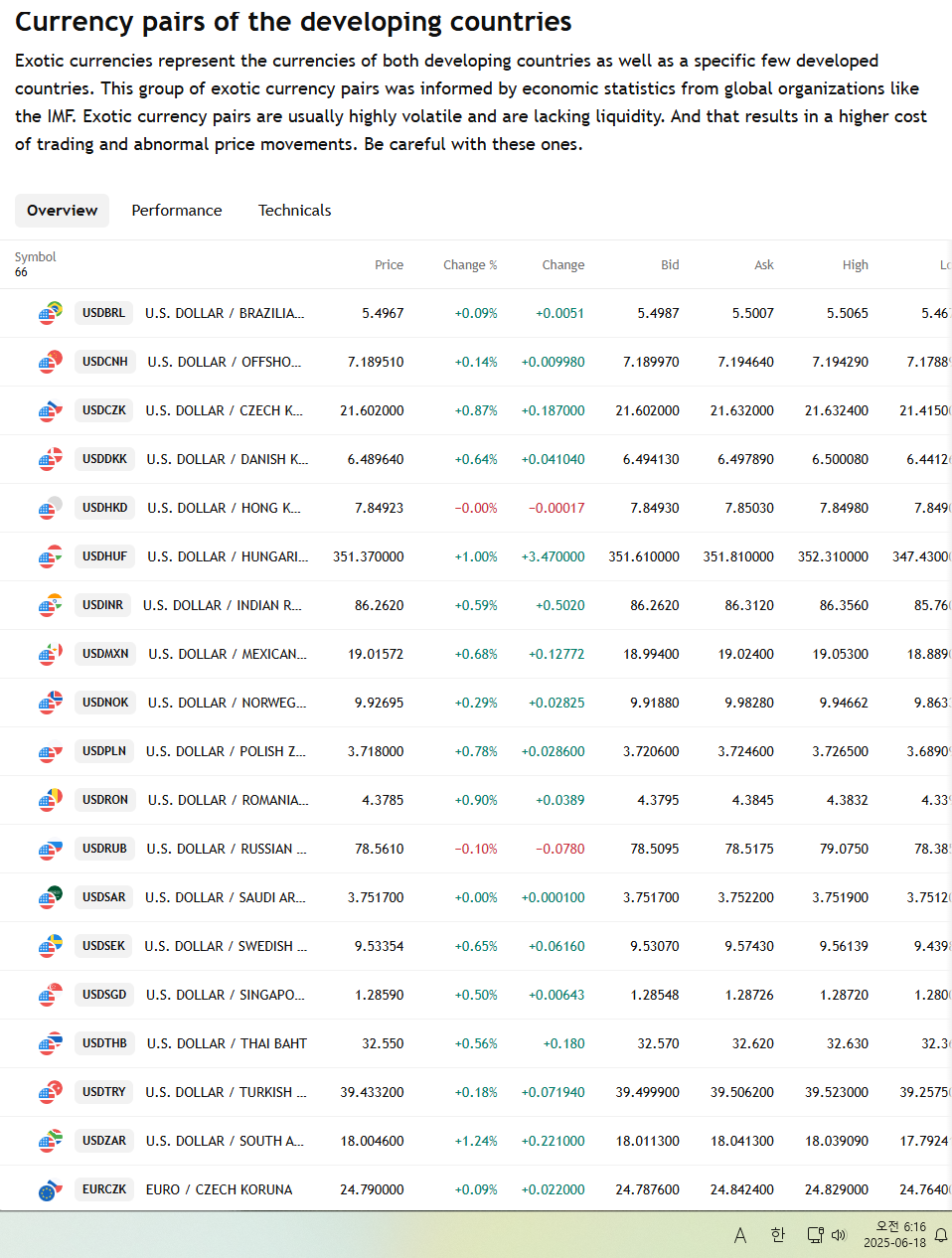Screen dimensions: 952x1258
Task: Click 'U.S. DOLLAR / THAI BAHT' description
Action: (227, 1043)
